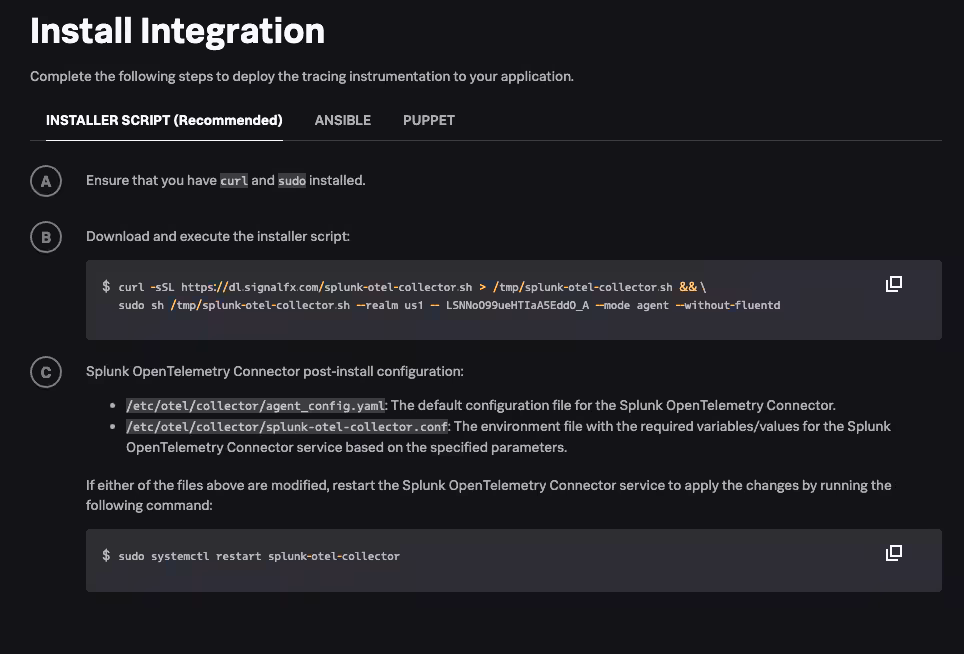964x654 pixels.
Task: Select the INSTALLER SCRIPT (Recommended) tab
Action: 164,120
